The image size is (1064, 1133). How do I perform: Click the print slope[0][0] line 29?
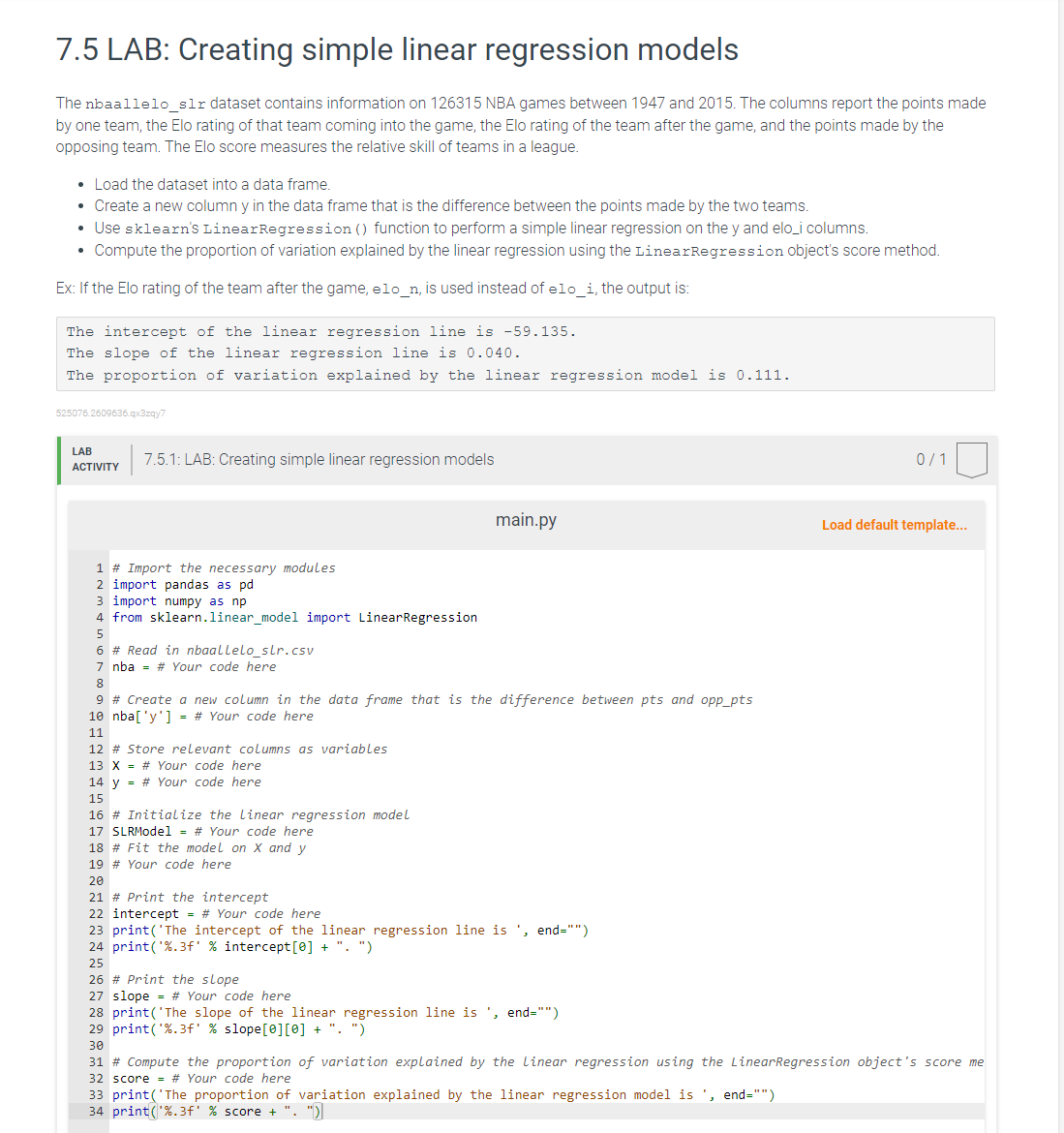coord(238,1029)
